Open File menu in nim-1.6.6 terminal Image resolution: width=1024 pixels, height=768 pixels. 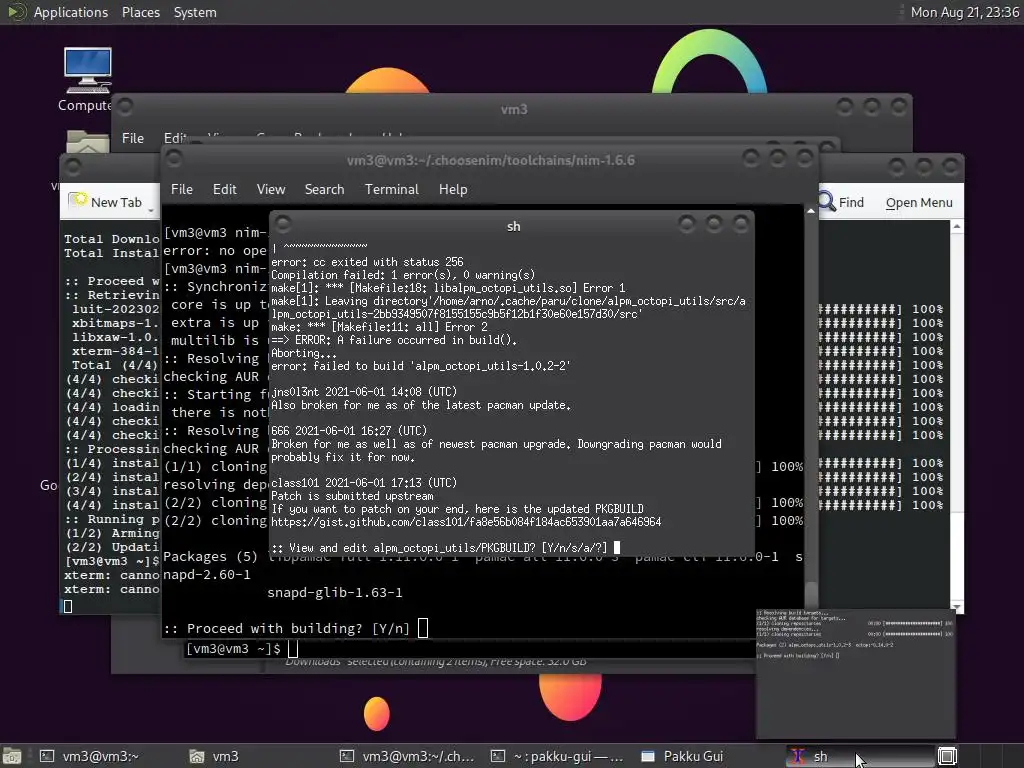(x=182, y=189)
